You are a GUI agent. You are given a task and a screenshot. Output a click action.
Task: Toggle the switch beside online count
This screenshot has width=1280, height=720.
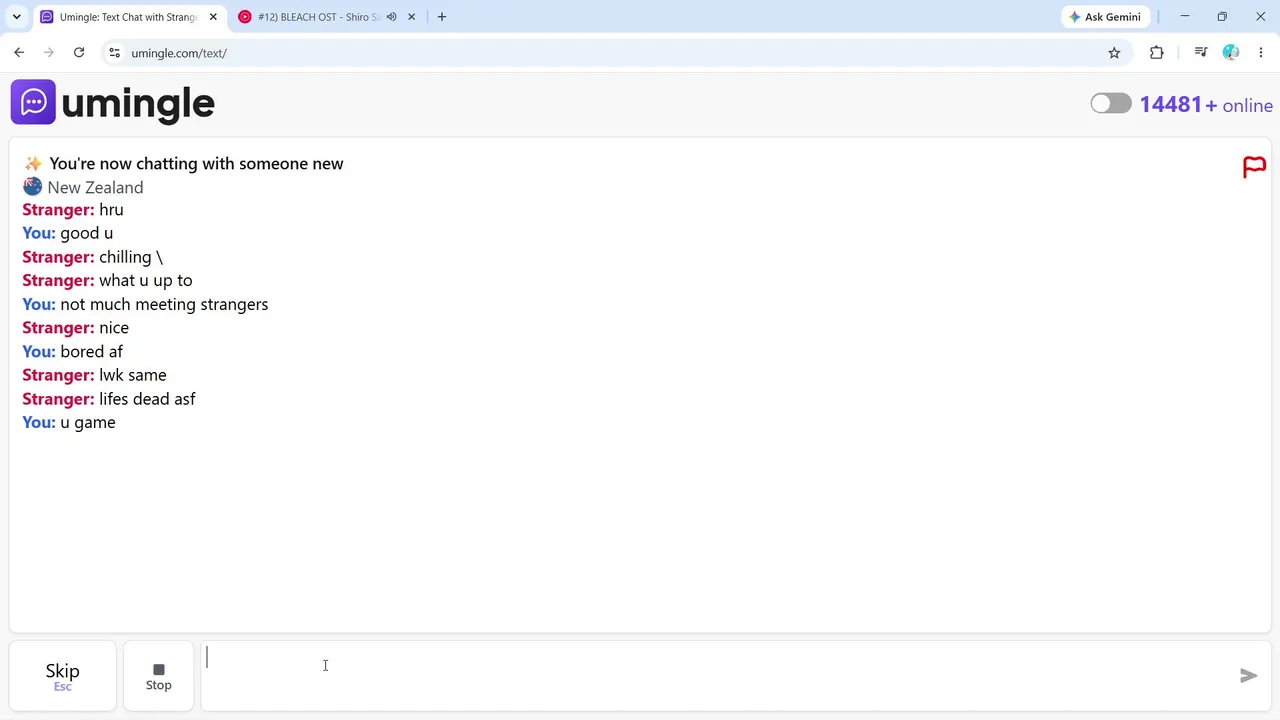click(x=1111, y=104)
